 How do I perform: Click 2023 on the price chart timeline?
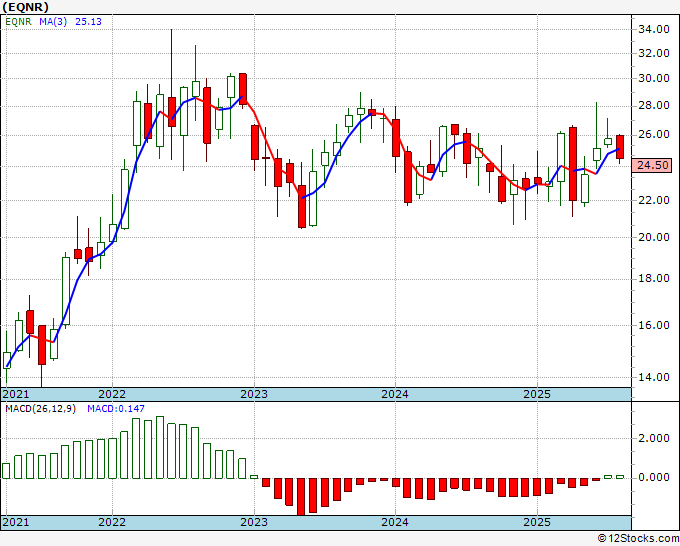(254, 394)
